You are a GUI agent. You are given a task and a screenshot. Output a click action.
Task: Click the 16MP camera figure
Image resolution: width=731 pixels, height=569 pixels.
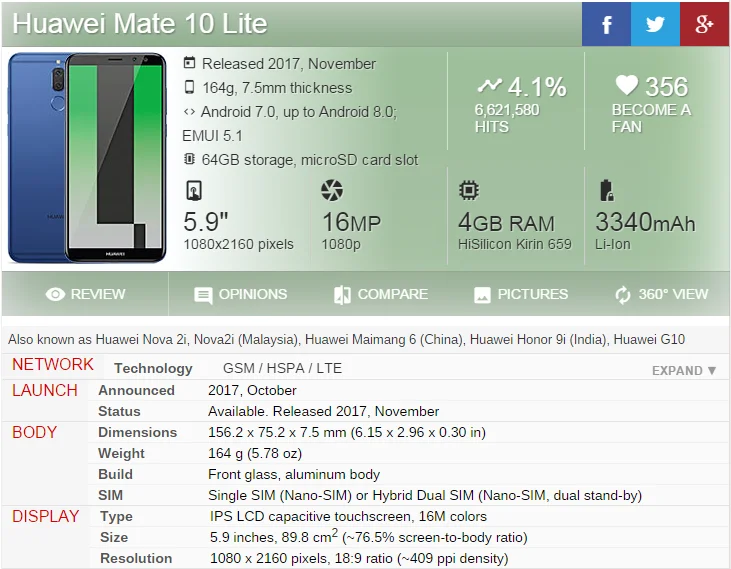(x=352, y=222)
